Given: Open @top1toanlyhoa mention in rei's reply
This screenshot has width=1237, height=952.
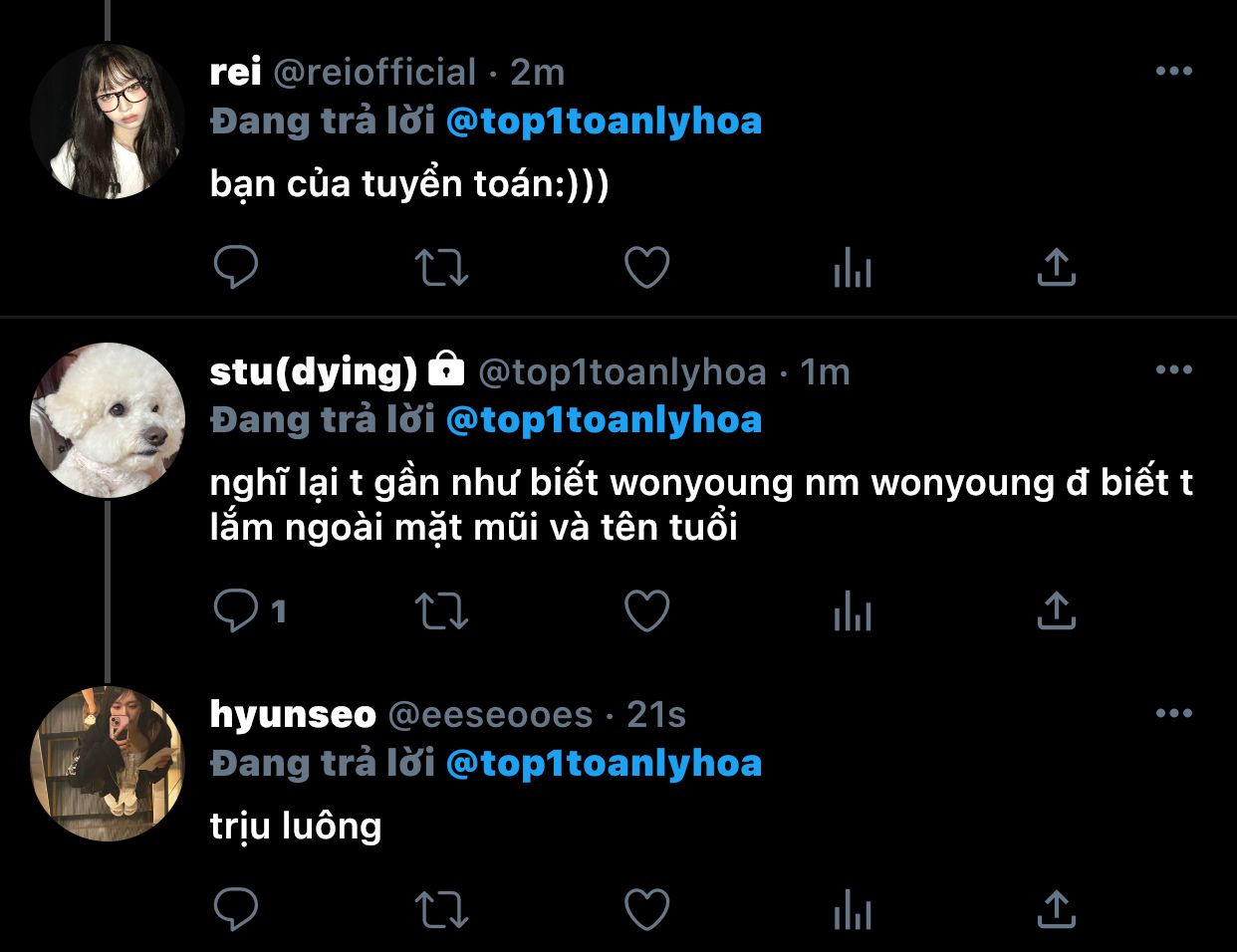Looking at the screenshot, I should coord(604,121).
